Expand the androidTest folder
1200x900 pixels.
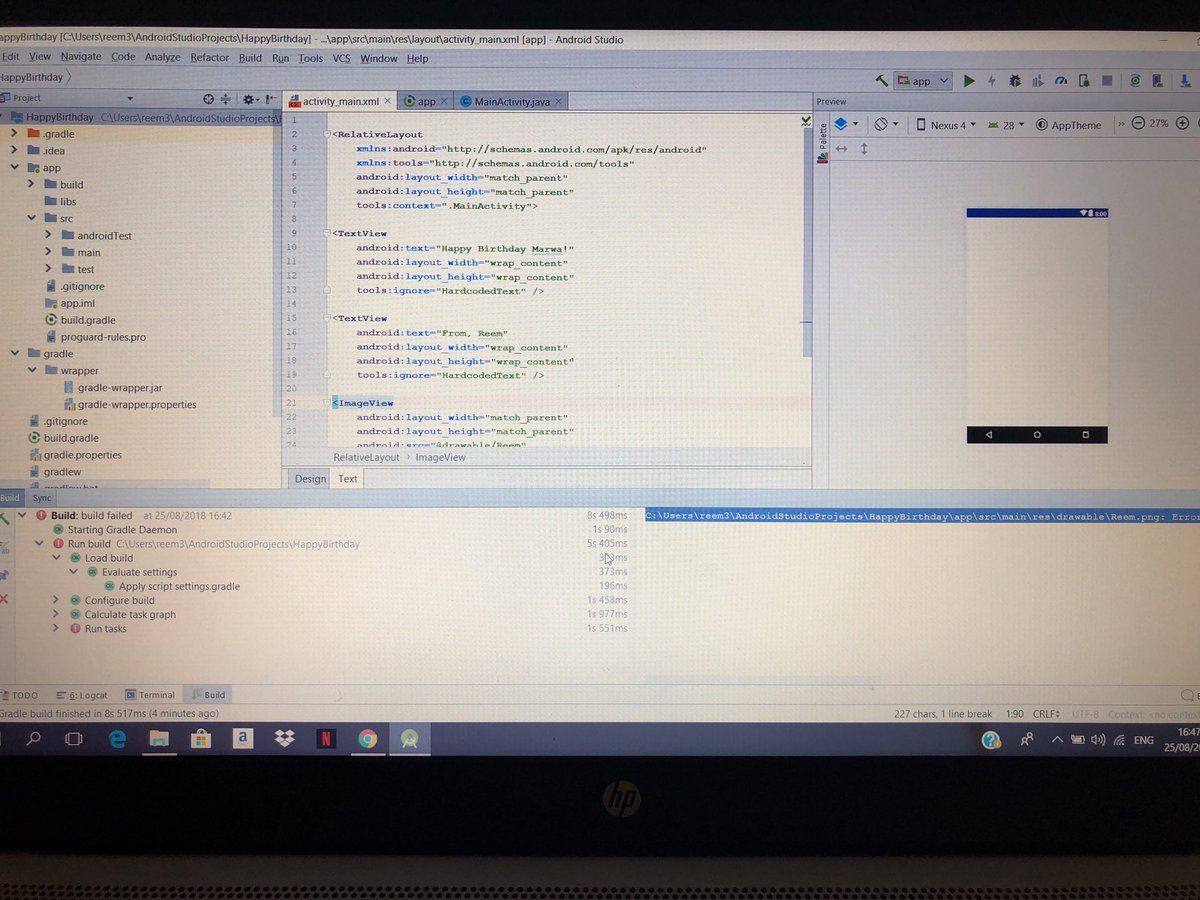click(x=48, y=235)
